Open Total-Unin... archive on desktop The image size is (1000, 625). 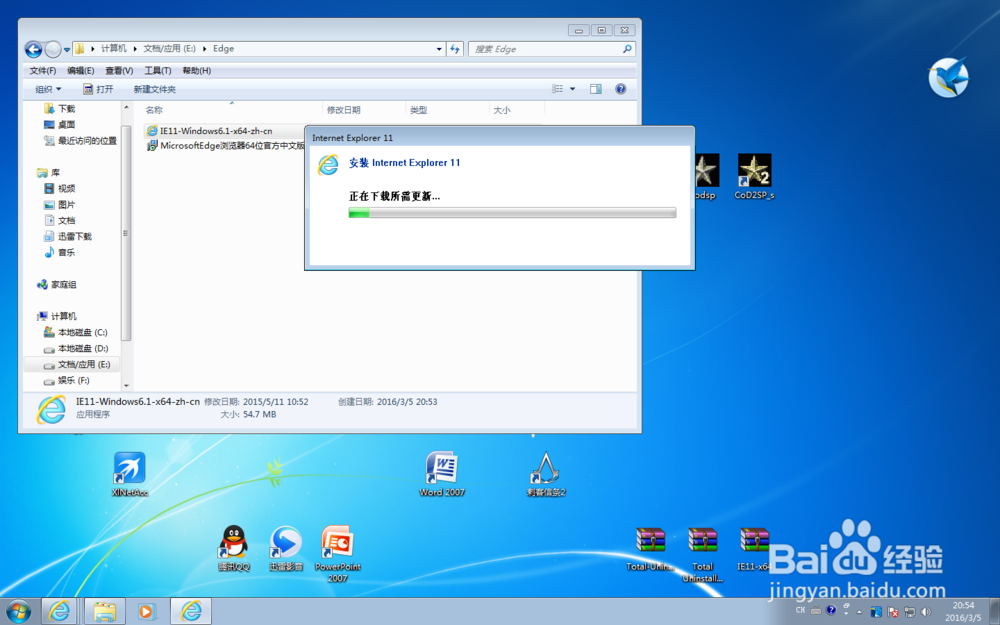[650, 548]
